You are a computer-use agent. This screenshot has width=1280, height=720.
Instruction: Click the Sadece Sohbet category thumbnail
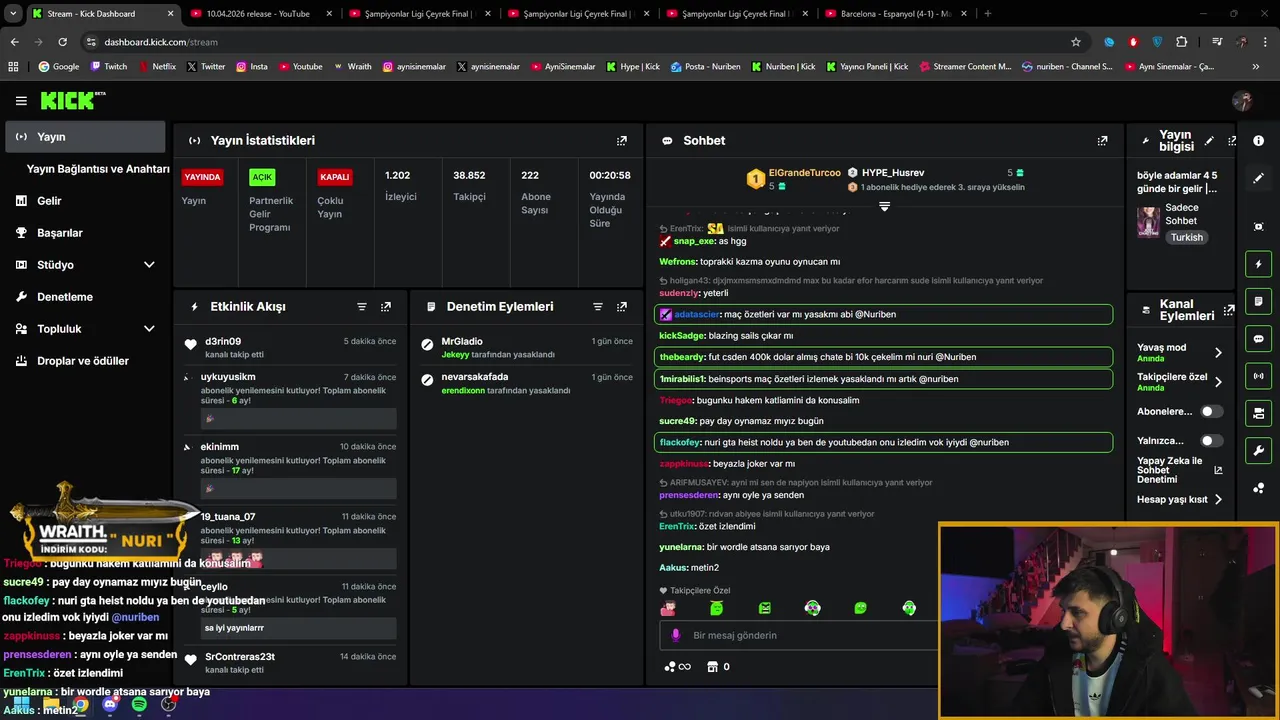click(x=1148, y=222)
